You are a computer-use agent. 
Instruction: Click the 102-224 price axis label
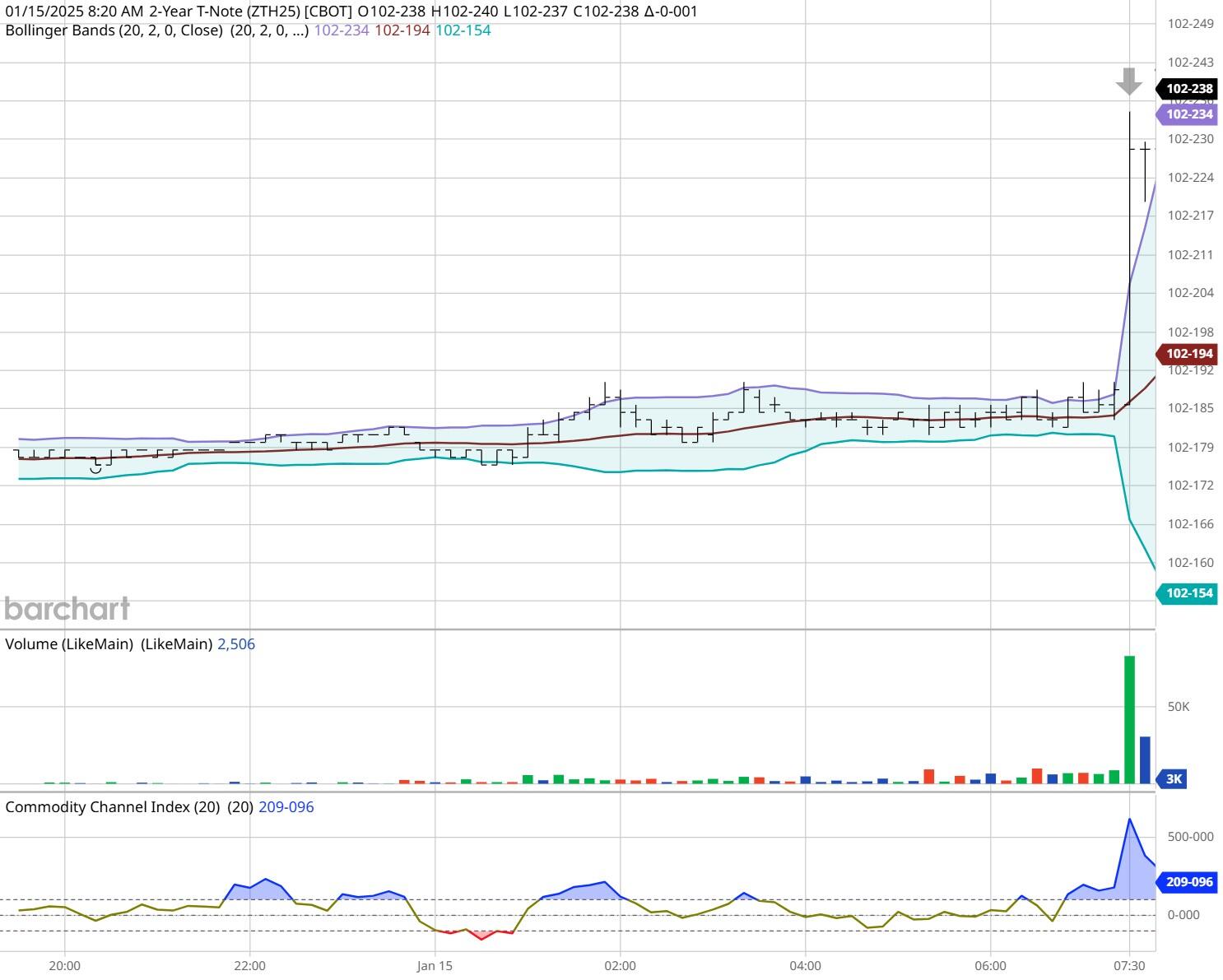(1191, 178)
